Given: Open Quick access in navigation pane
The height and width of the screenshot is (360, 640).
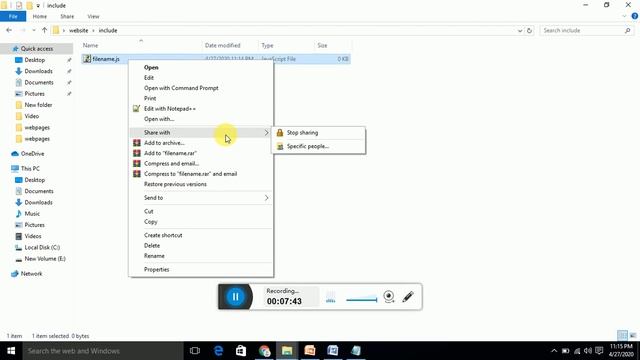Looking at the screenshot, I should [36, 49].
